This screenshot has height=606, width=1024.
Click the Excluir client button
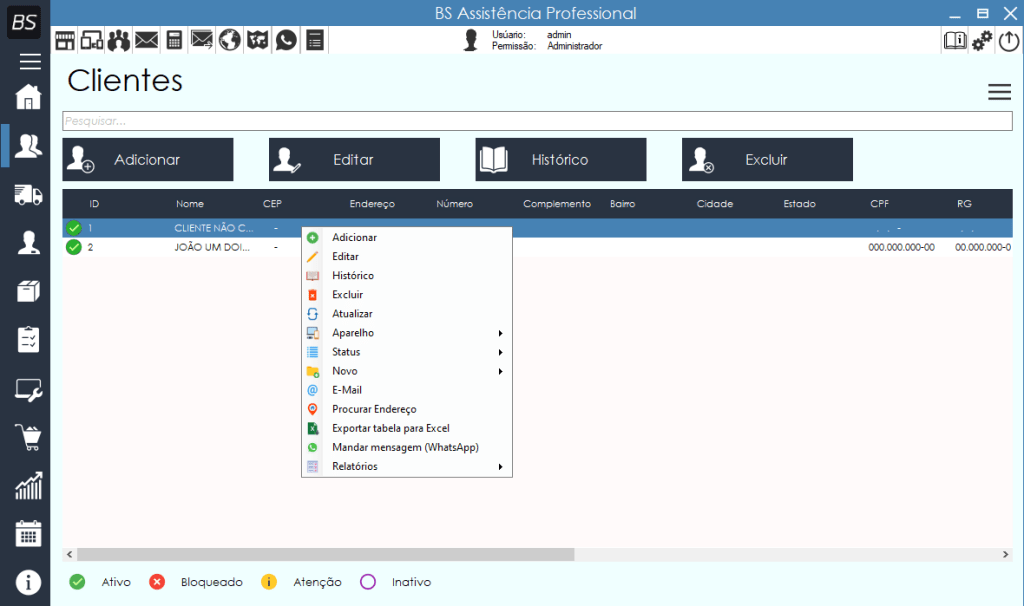(x=767, y=160)
